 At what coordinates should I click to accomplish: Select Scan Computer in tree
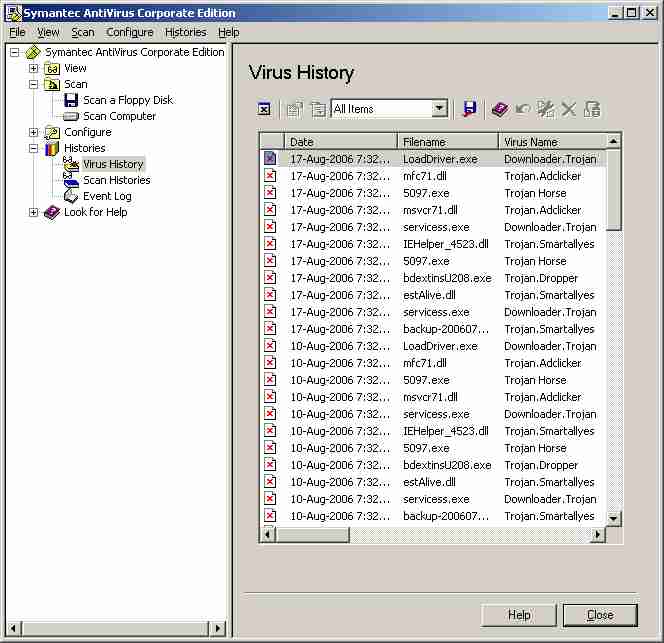119,116
